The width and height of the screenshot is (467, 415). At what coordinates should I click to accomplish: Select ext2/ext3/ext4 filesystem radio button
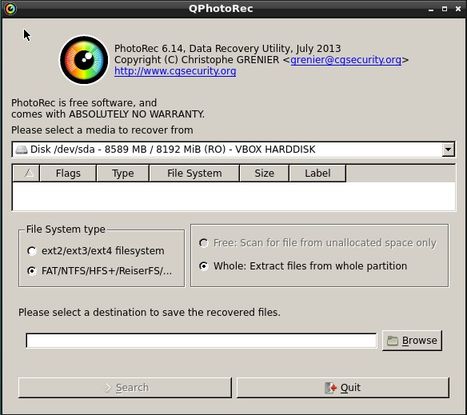coord(96,251)
